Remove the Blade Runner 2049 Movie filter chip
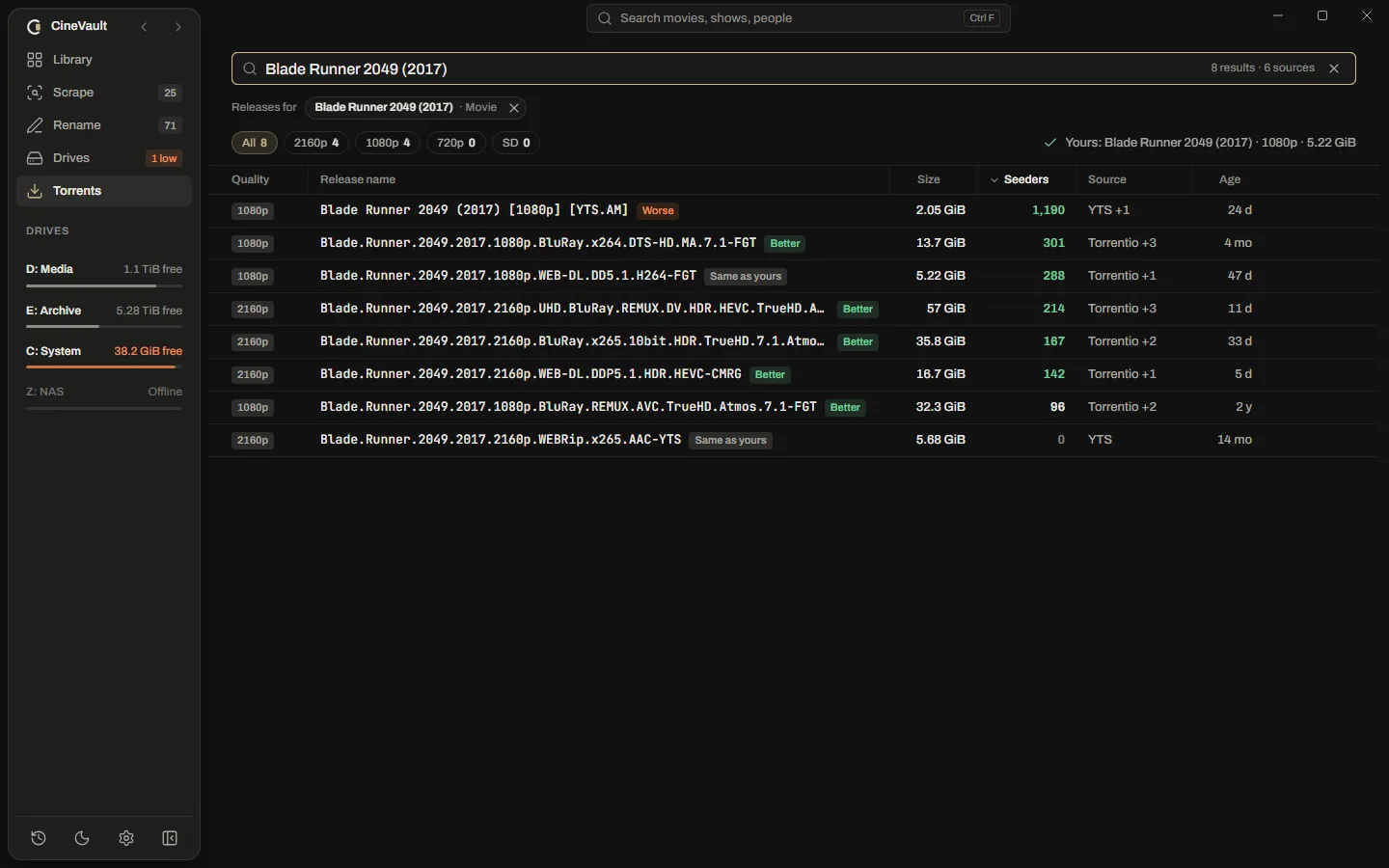1389x868 pixels. [514, 108]
